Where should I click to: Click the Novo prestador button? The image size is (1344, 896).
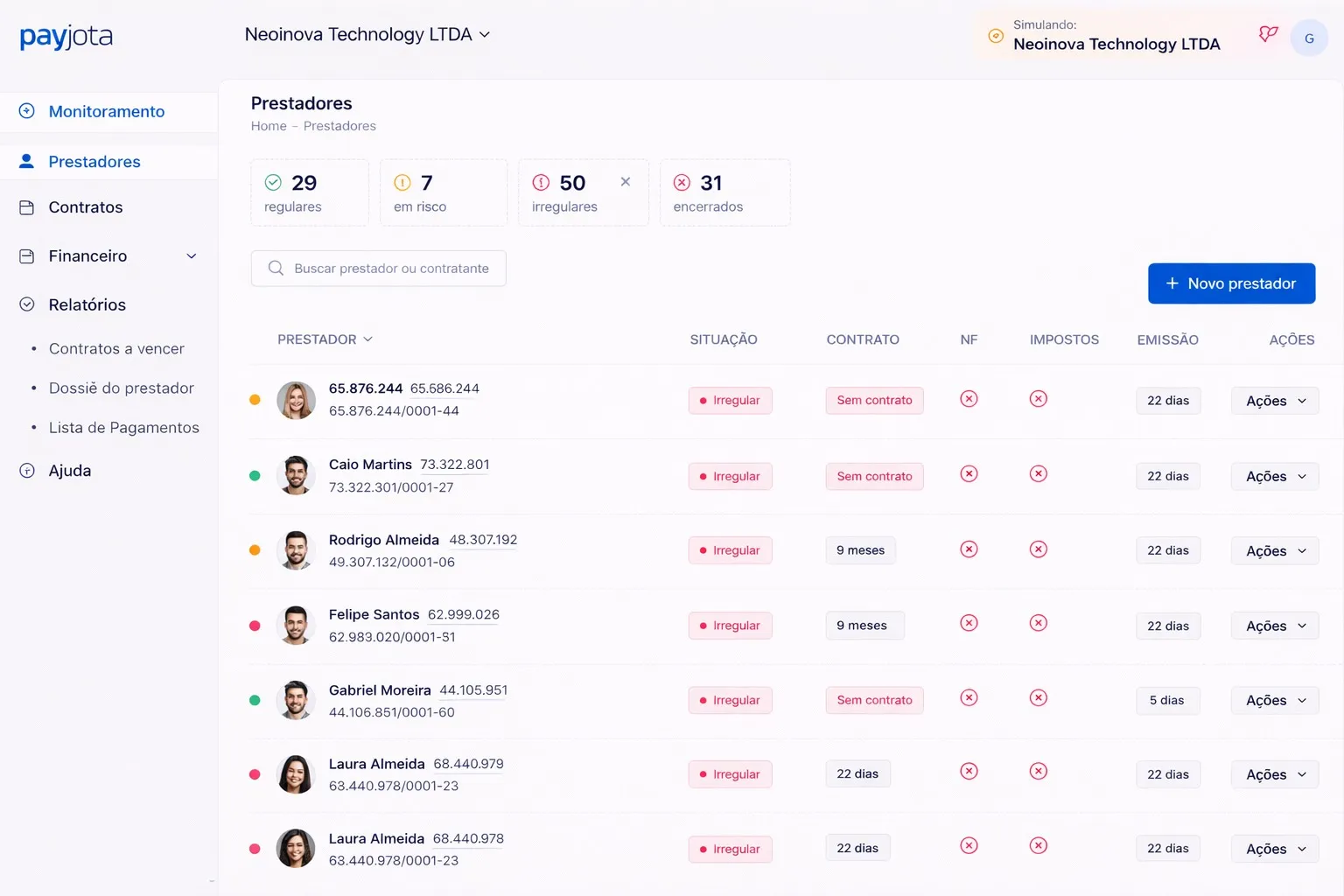point(1231,283)
